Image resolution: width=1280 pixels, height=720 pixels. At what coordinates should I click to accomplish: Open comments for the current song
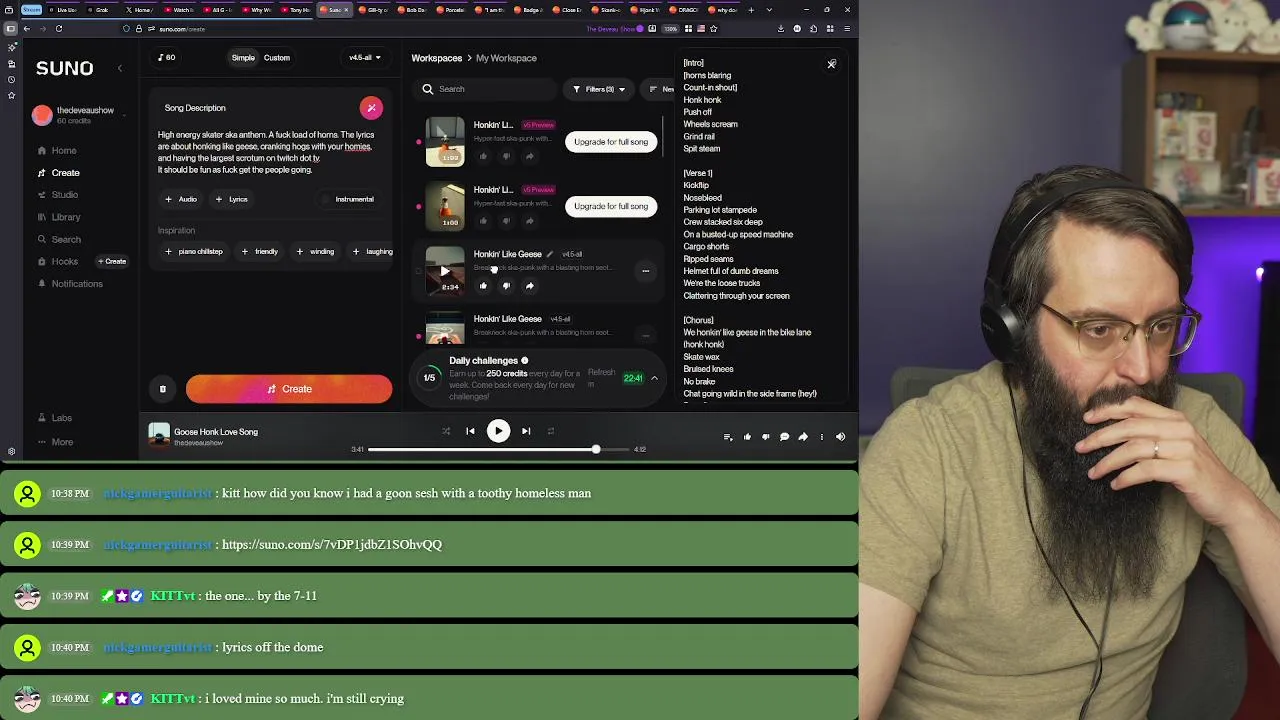(784, 437)
